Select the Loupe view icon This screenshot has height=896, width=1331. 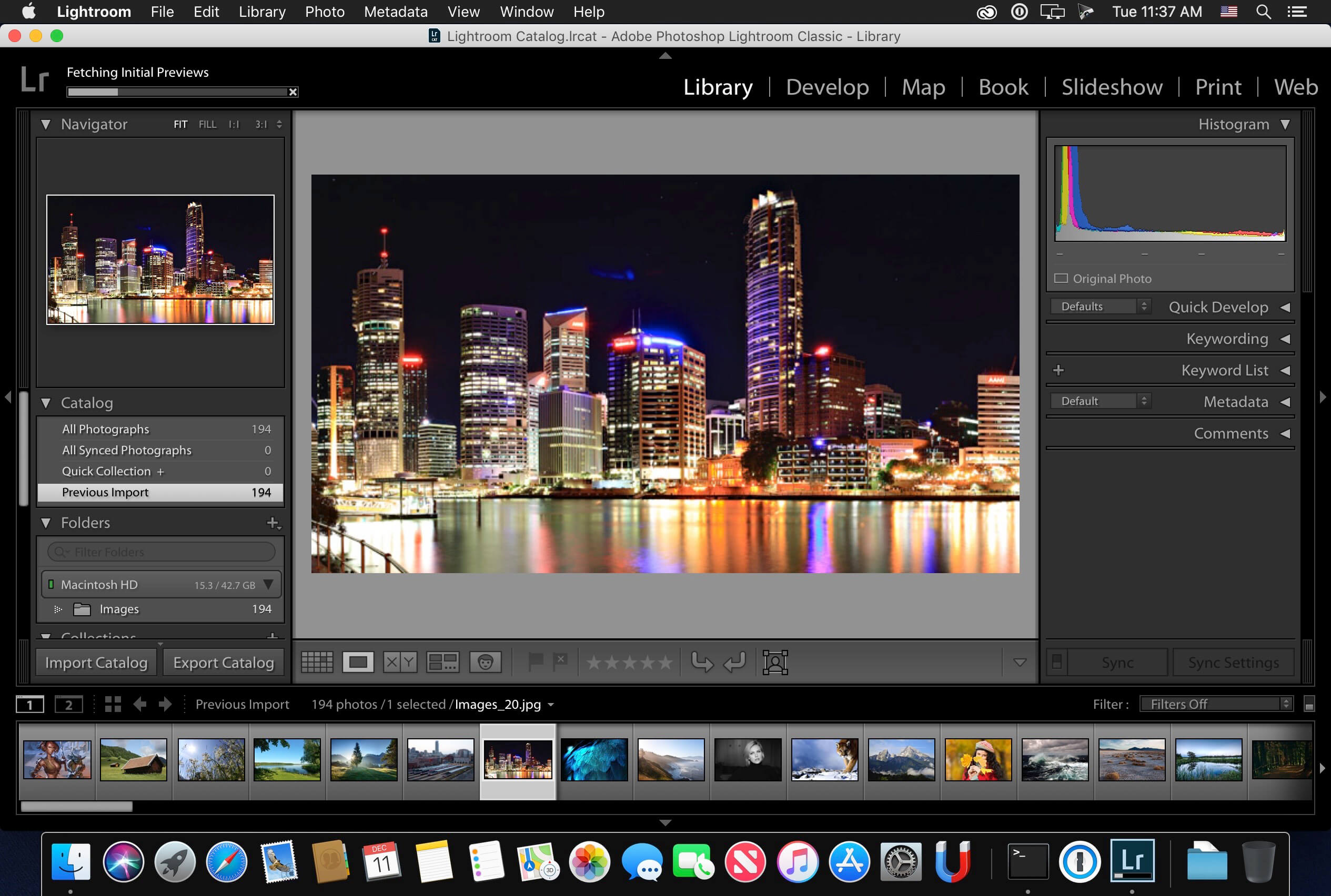[x=358, y=661]
